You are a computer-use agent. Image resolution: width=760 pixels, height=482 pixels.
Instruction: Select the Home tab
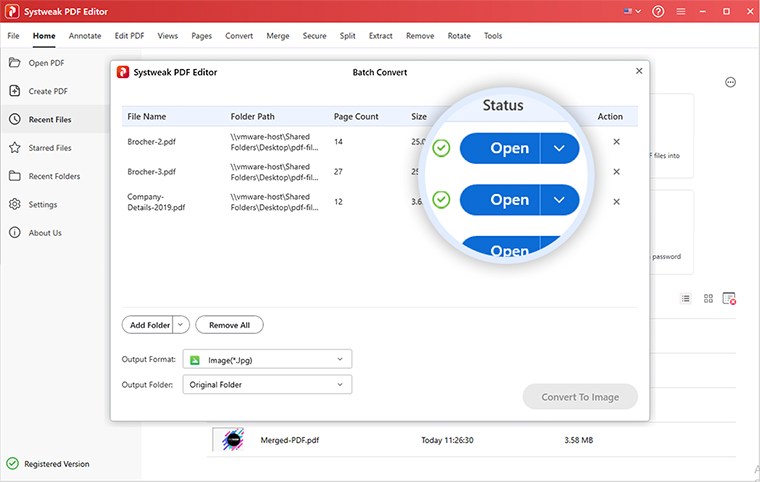point(44,36)
